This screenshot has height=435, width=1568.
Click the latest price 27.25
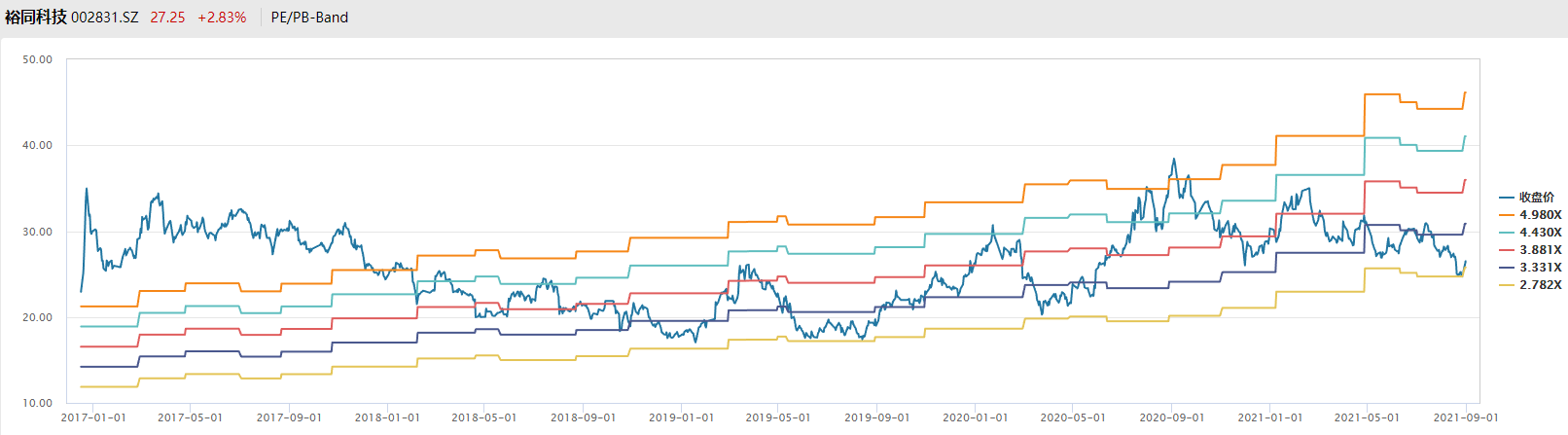pos(167,18)
